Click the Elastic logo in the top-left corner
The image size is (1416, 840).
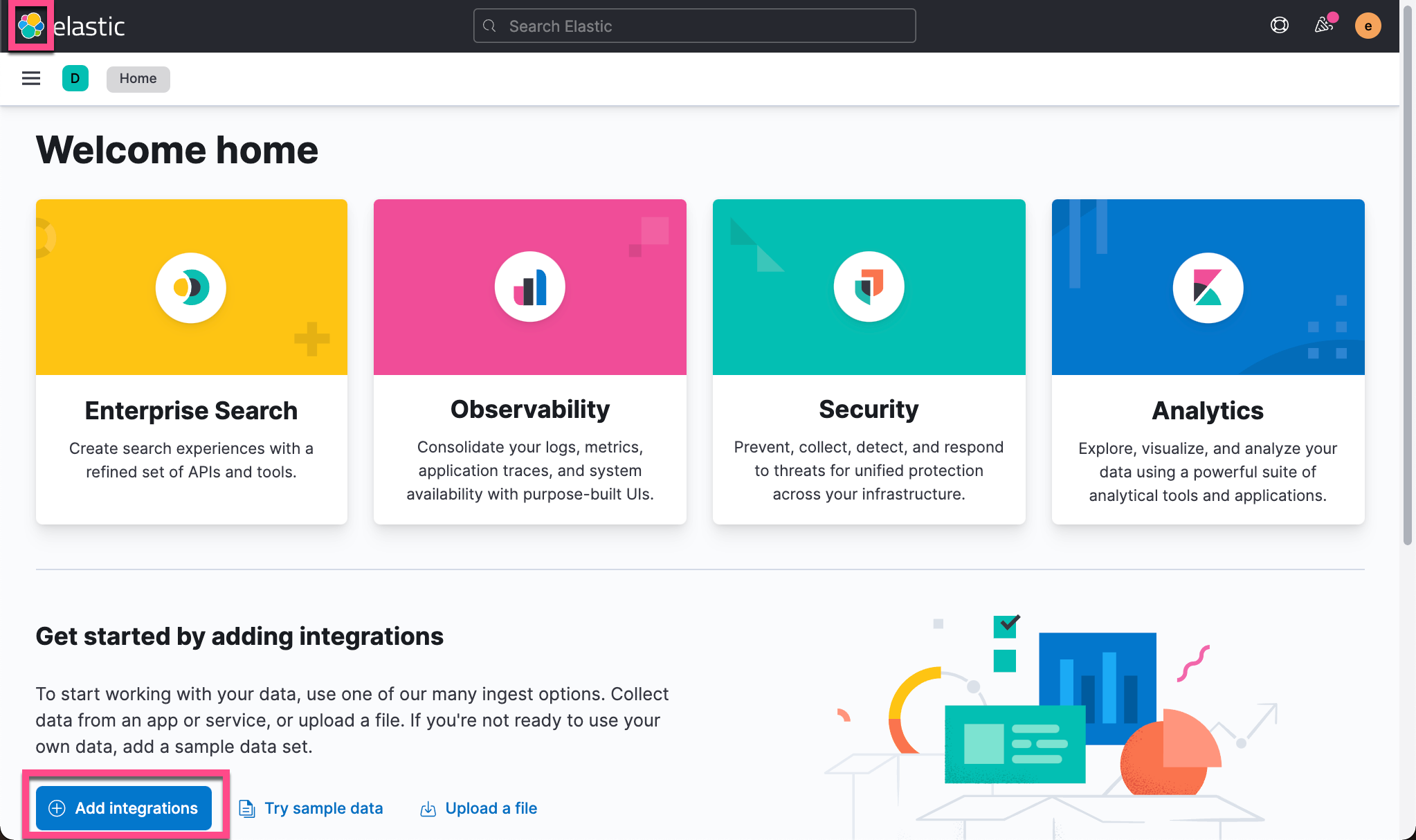pyautogui.click(x=30, y=26)
